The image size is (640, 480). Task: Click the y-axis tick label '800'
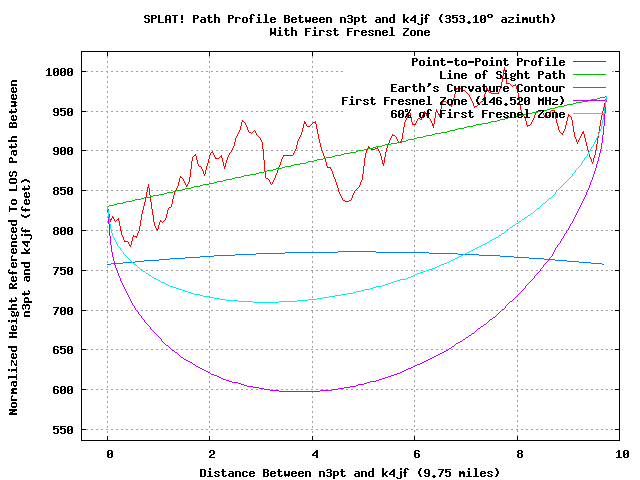coord(63,231)
